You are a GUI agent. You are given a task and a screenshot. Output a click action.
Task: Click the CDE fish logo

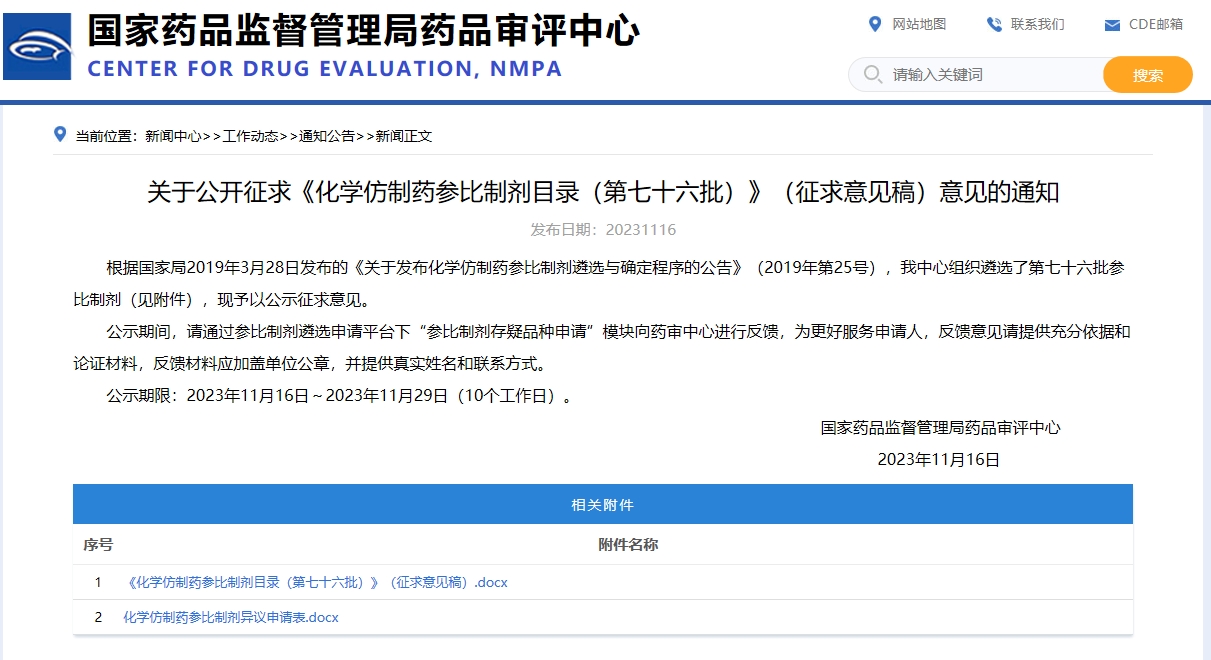point(37,46)
